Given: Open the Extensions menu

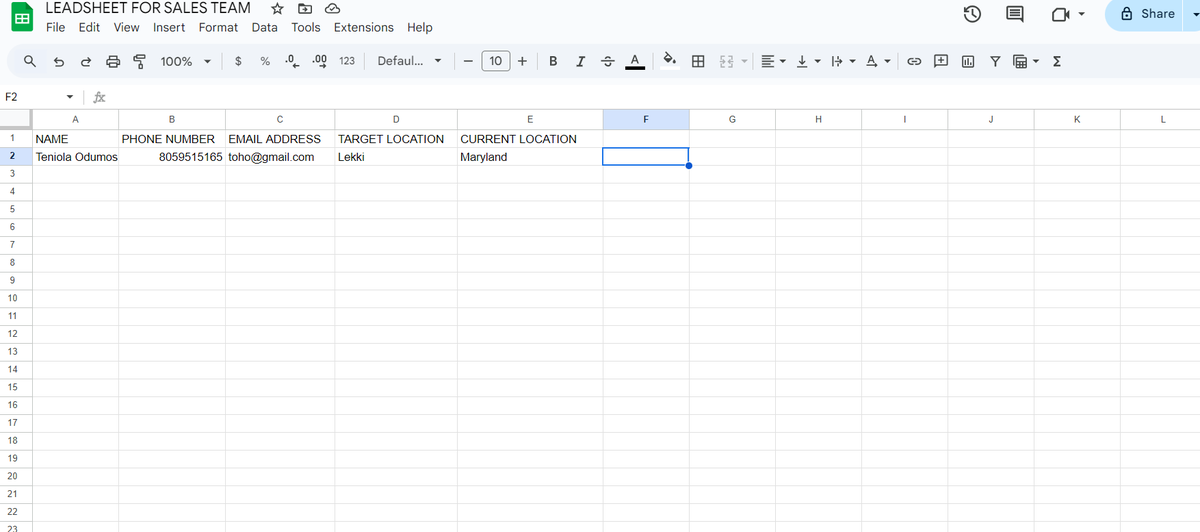Looking at the screenshot, I should (364, 27).
